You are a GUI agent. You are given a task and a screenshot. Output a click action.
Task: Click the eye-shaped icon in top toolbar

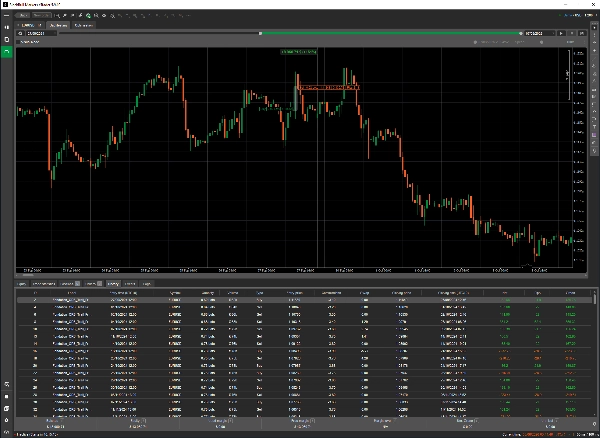click(104, 16)
